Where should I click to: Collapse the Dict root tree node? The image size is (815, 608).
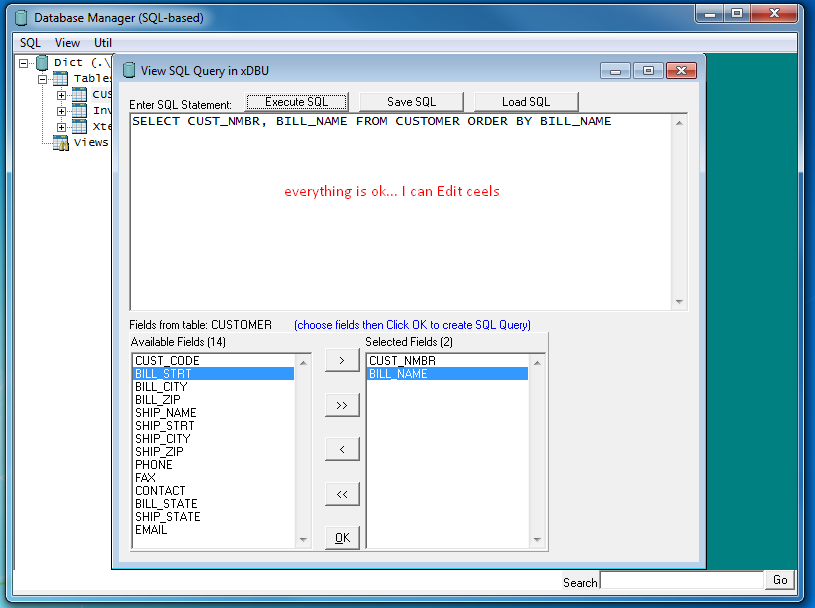(x=24, y=63)
